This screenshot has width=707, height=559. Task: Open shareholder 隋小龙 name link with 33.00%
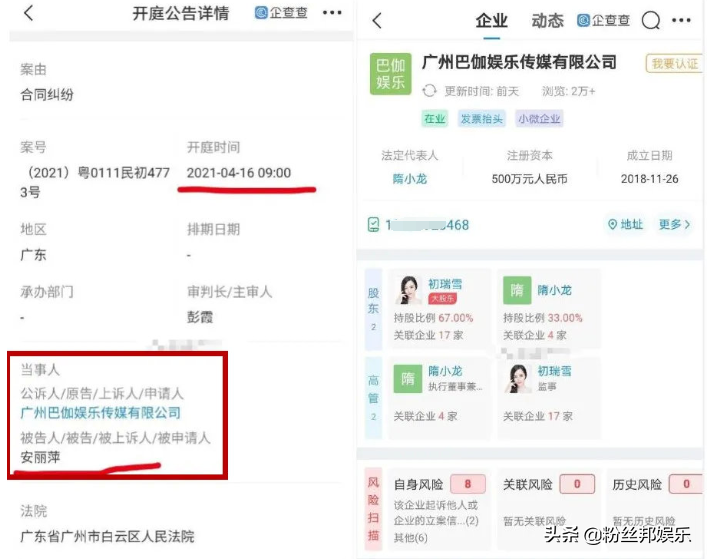555,290
